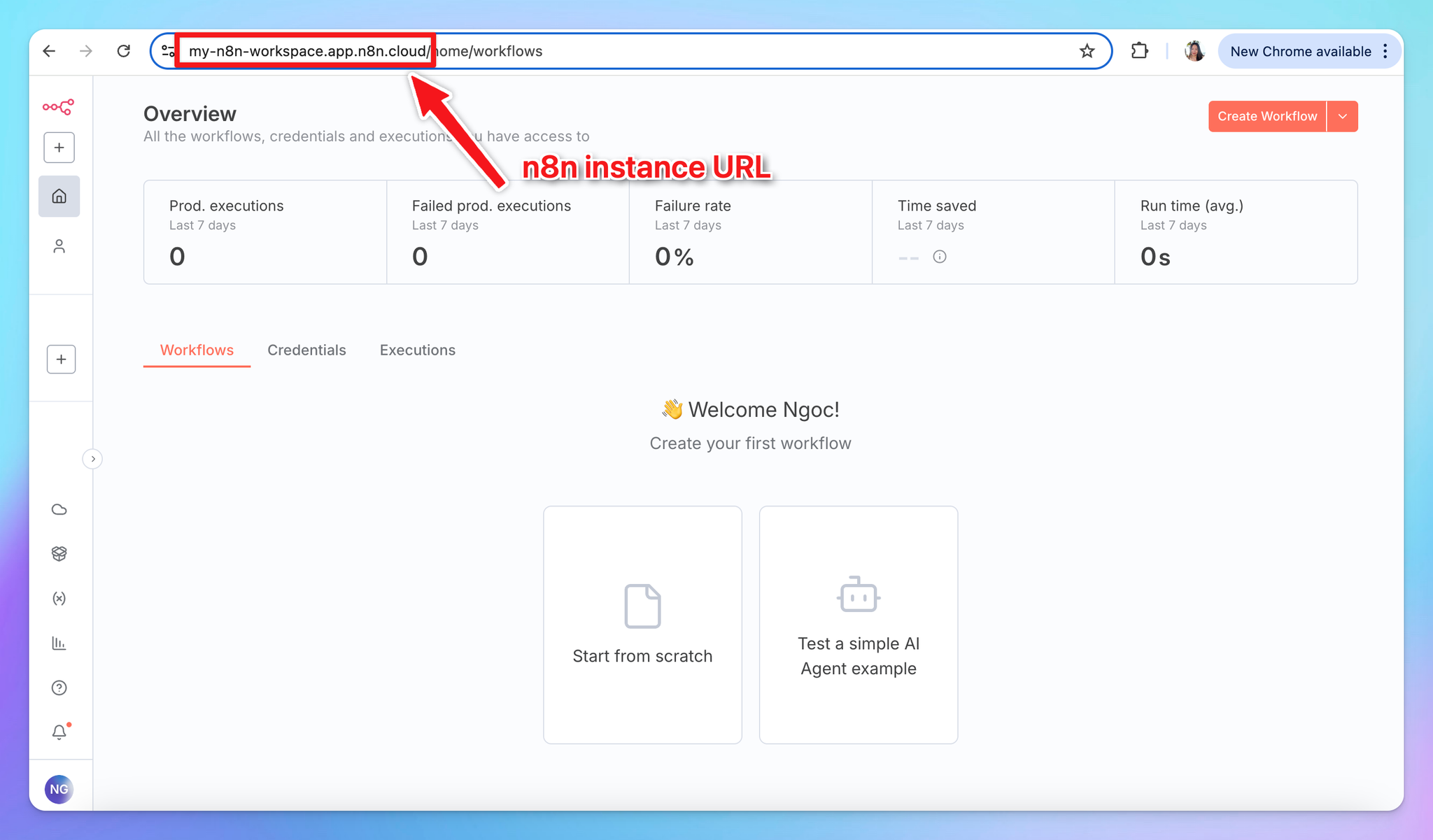
Task: Click the Time saved info icon
Action: (x=940, y=257)
